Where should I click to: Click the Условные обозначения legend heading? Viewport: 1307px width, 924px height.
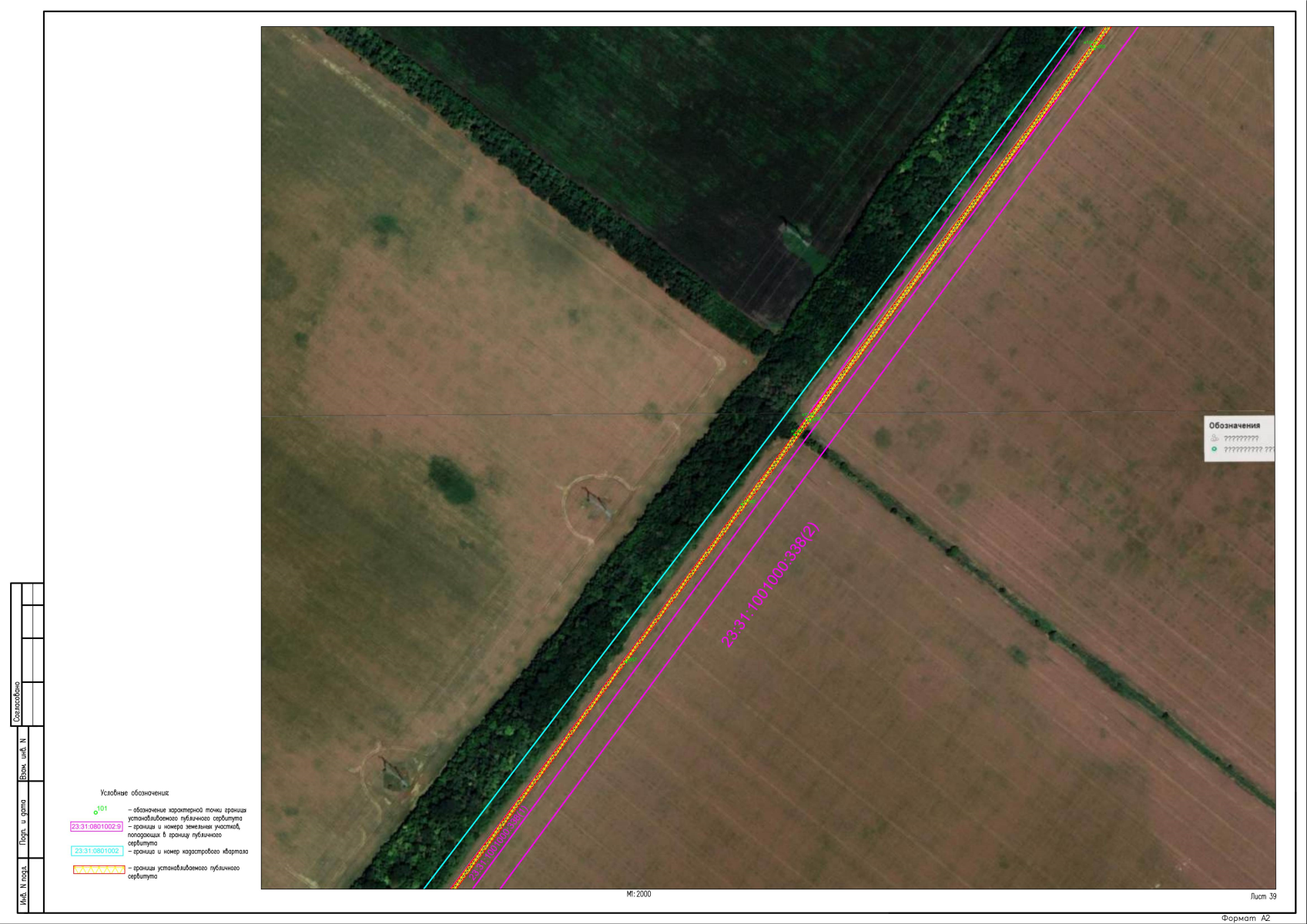click(x=134, y=792)
